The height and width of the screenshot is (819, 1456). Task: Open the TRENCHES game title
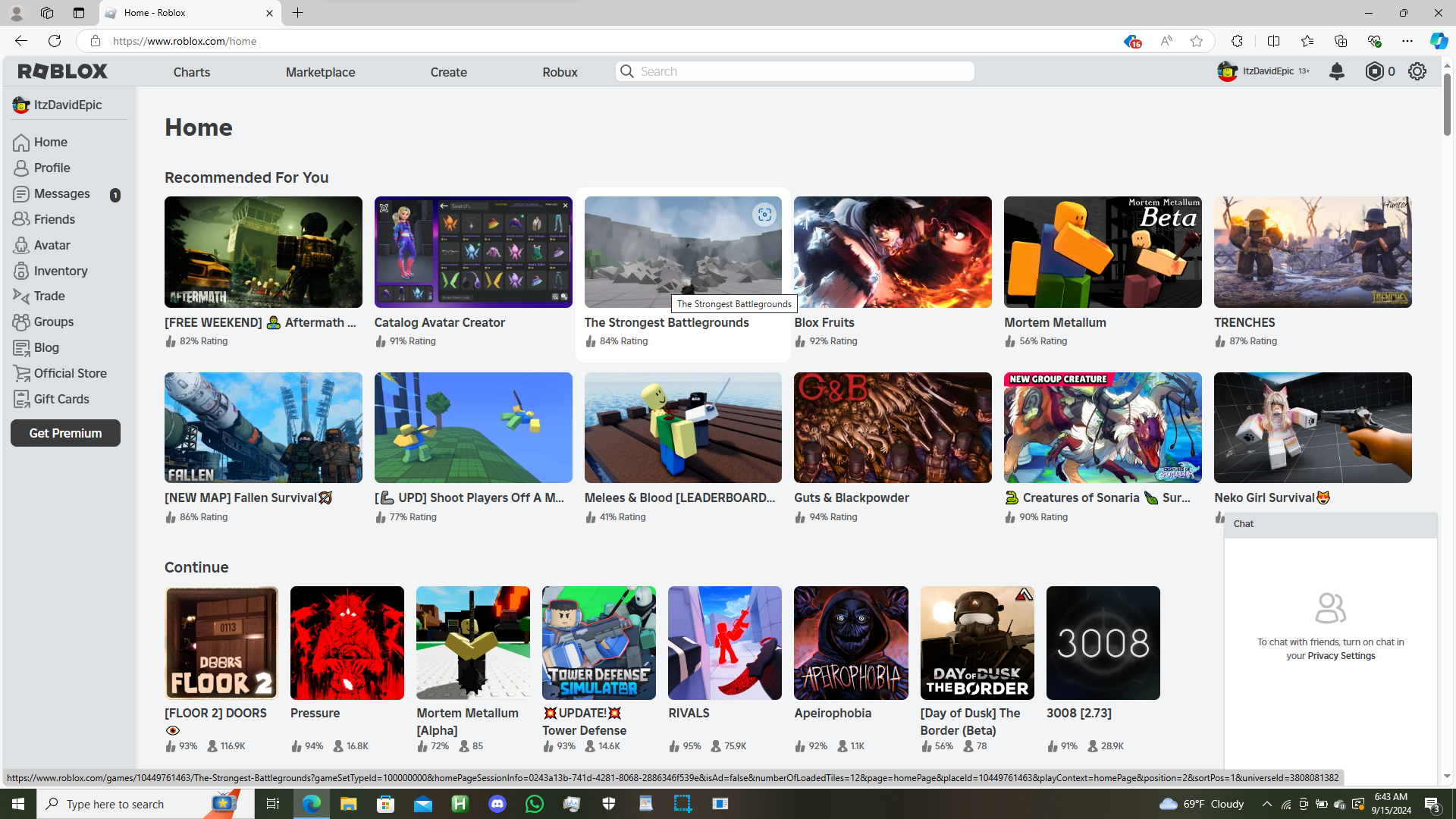click(1244, 322)
